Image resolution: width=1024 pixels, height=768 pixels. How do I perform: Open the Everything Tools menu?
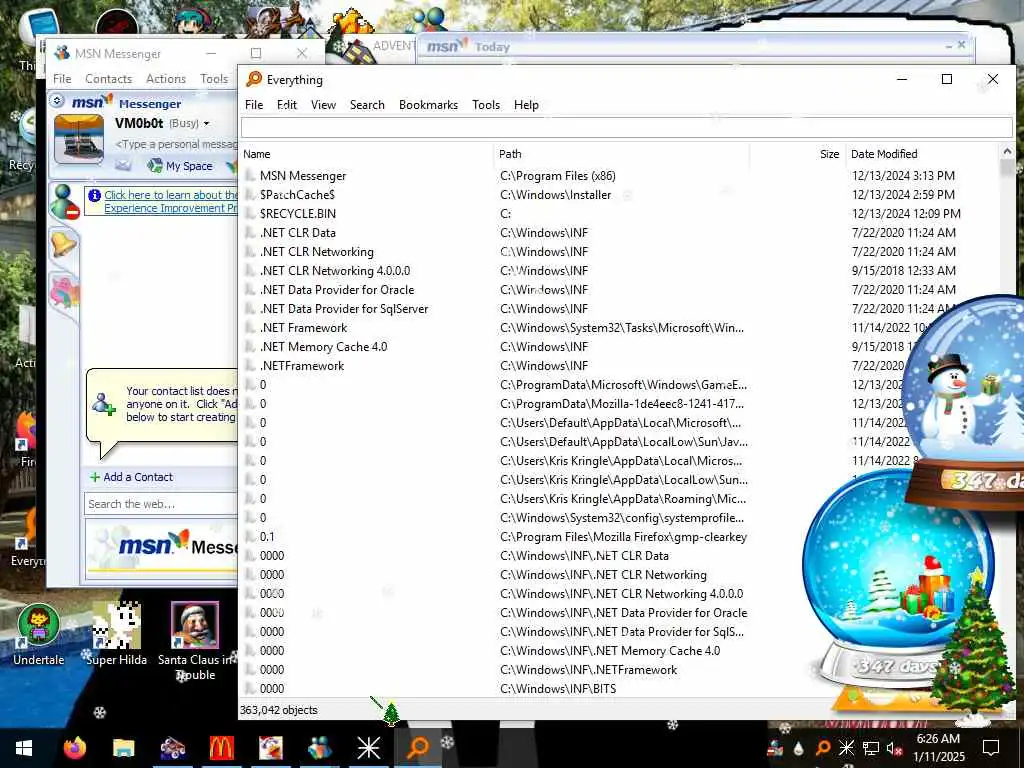(x=486, y=104)
